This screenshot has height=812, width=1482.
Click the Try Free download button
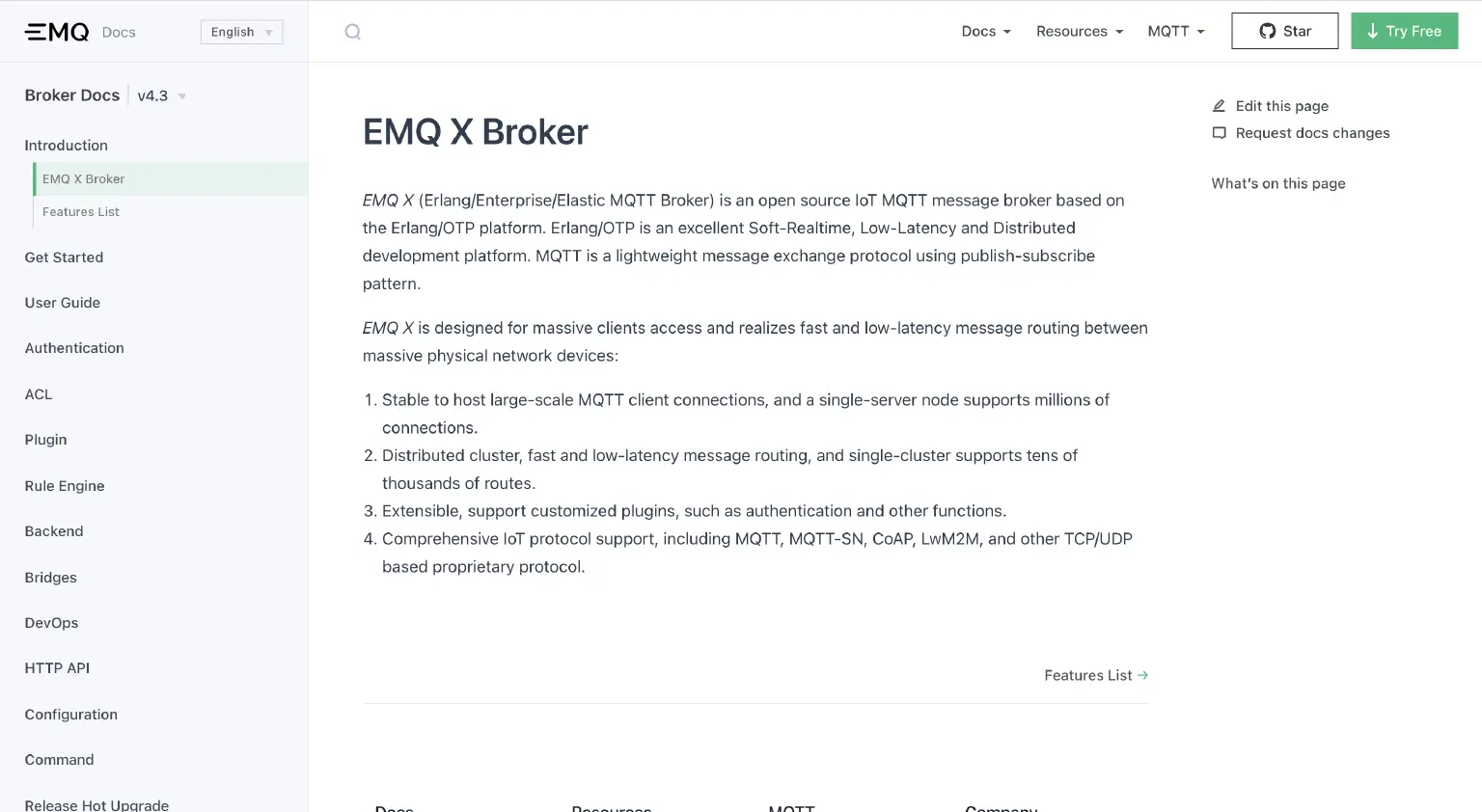1404,31
